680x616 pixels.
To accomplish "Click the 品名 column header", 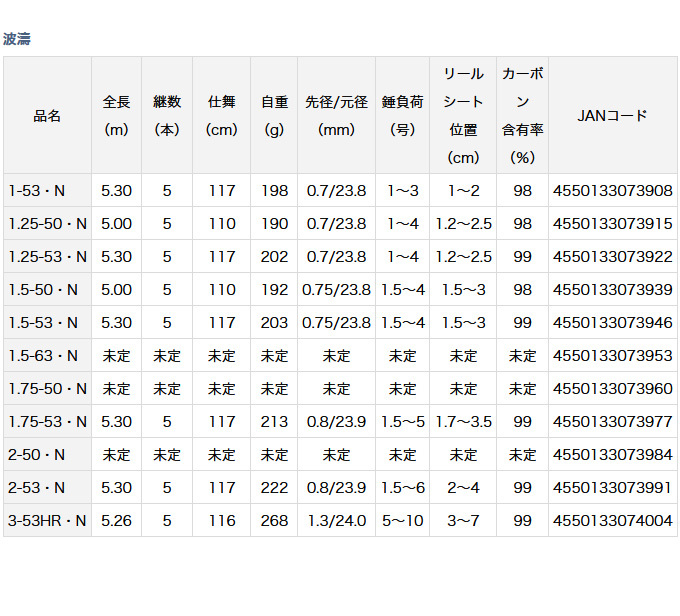I will (47, 115).
